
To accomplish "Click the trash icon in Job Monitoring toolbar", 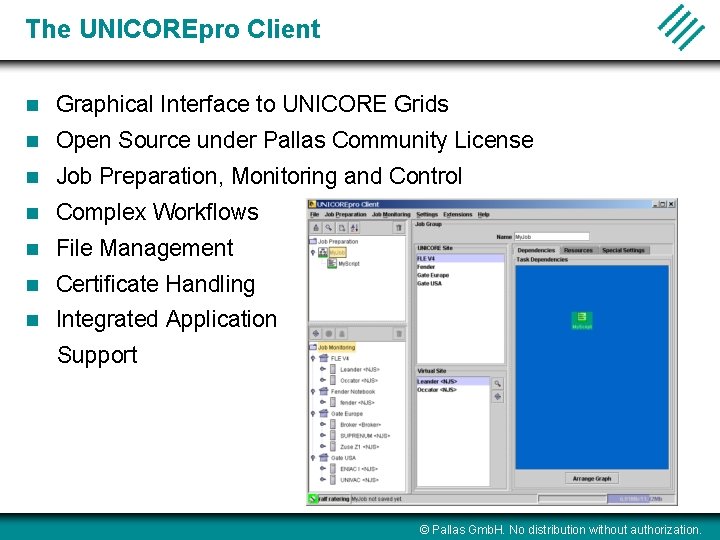I will click(x=399, y=334).
